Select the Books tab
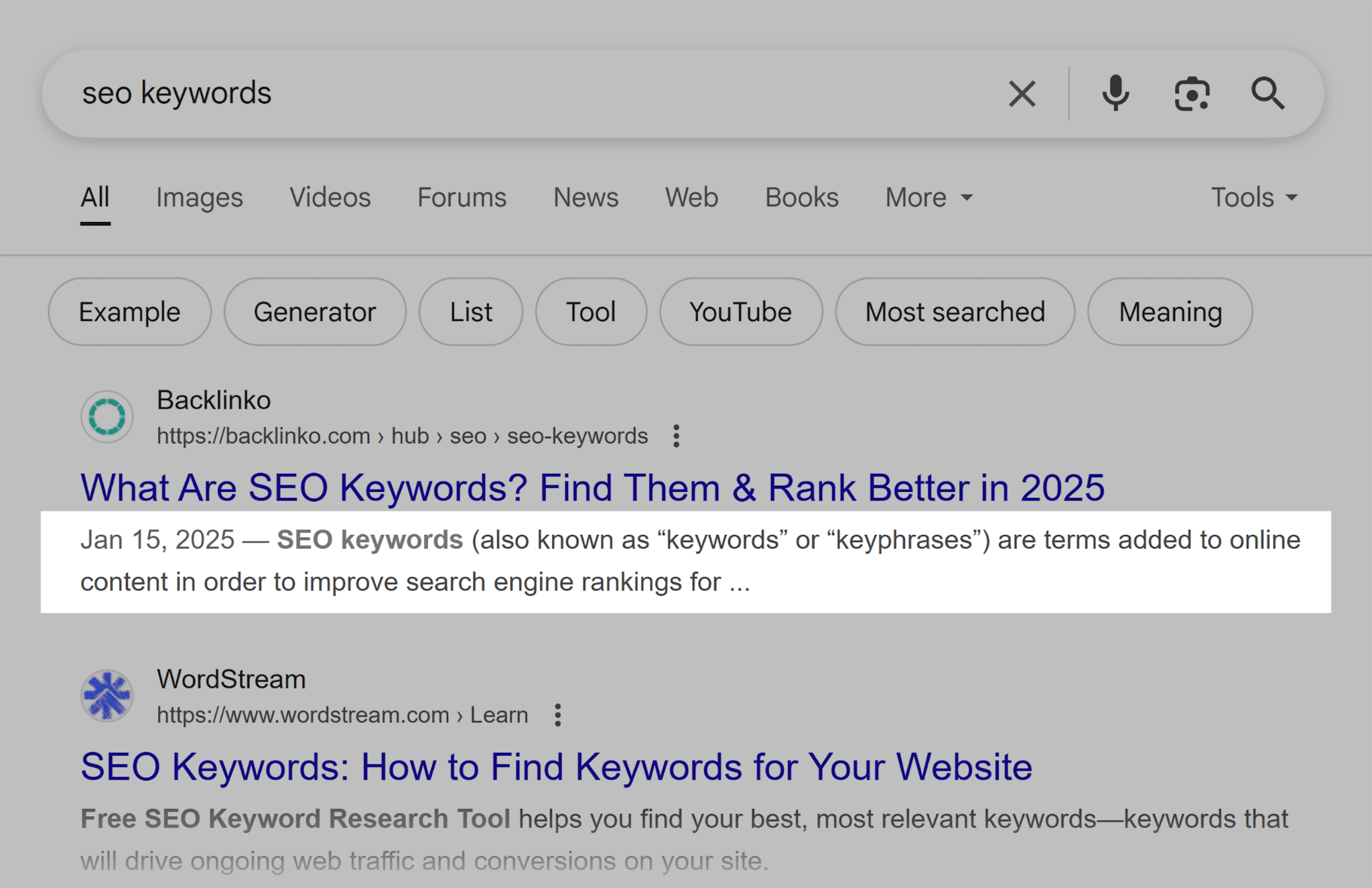 (801, 197)
